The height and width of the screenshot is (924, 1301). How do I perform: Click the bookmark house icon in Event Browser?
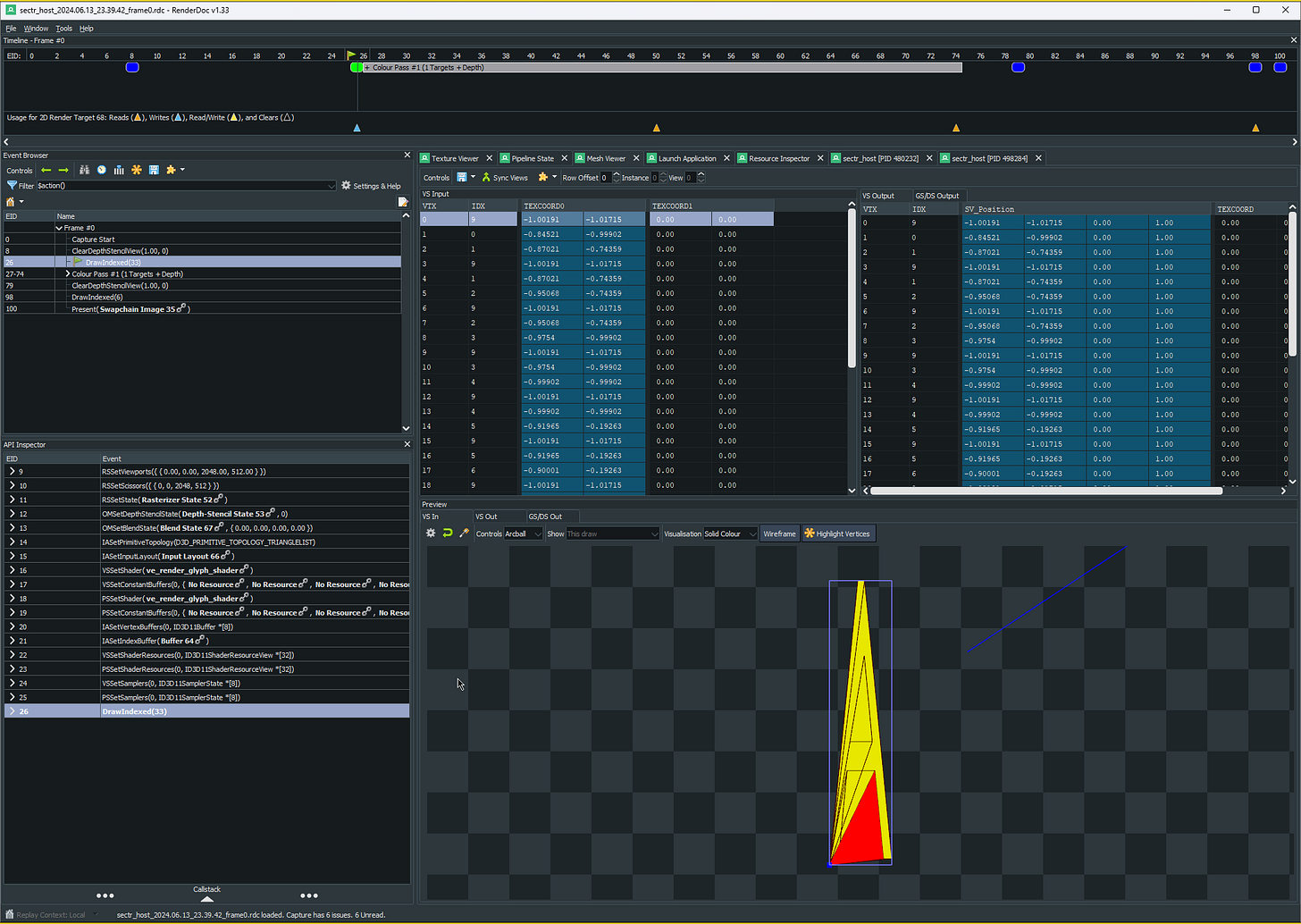(x=11, y=202)
